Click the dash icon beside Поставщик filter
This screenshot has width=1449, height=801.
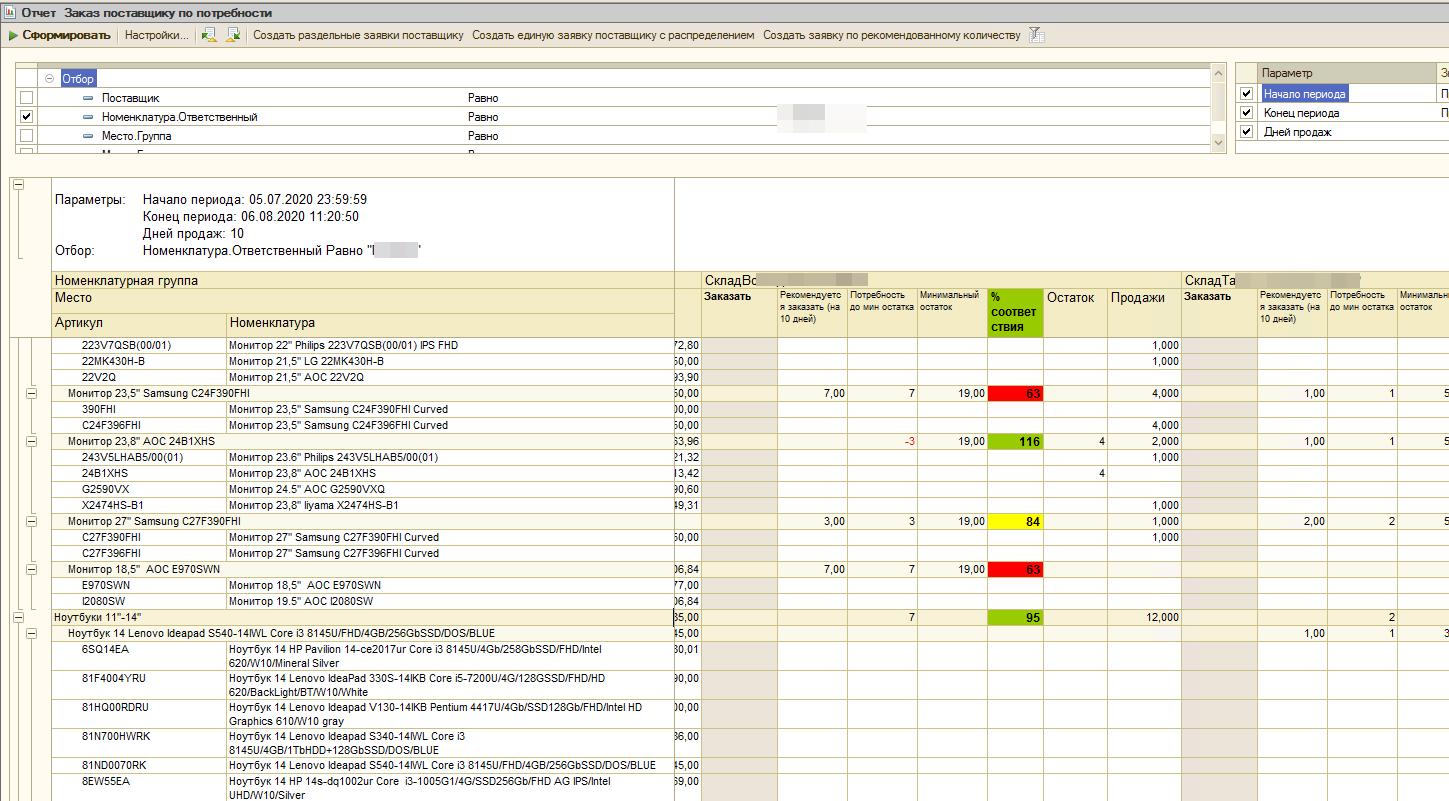click(x=88, y=98)
